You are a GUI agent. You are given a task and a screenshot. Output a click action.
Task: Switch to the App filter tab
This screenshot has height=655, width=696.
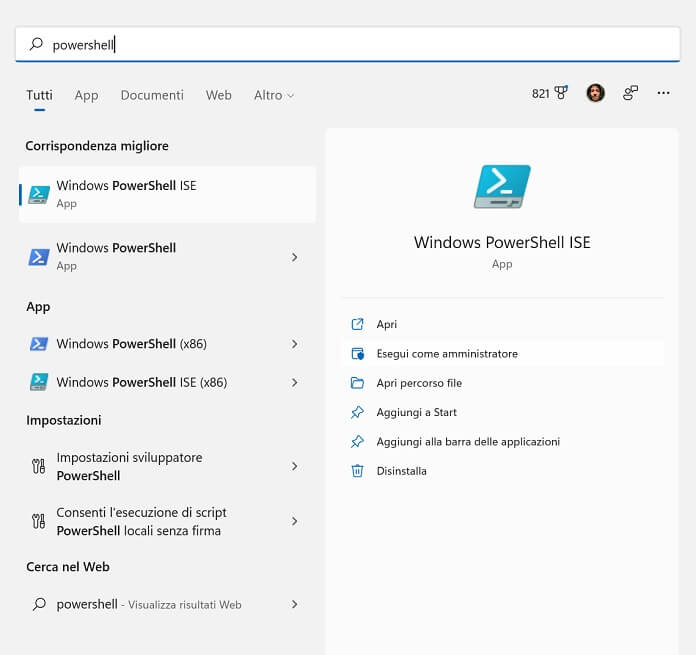pos(87,95)
